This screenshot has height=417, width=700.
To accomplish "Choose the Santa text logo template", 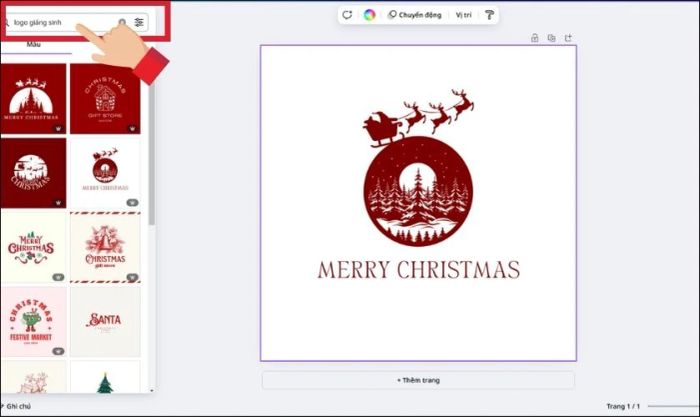I will coord(105,321).
